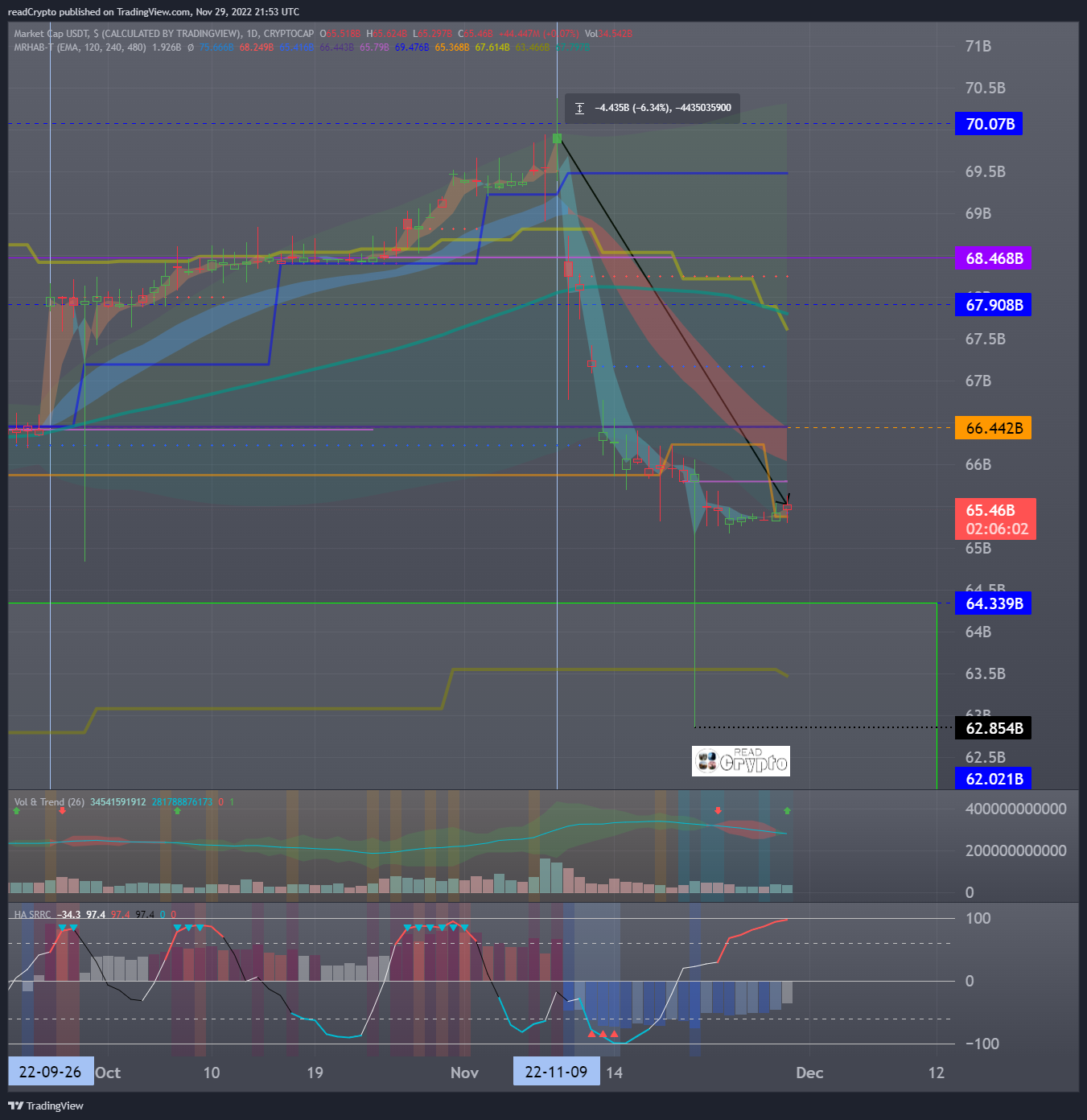Click the HA SRRC indicator legend

[x=32, y=915]
